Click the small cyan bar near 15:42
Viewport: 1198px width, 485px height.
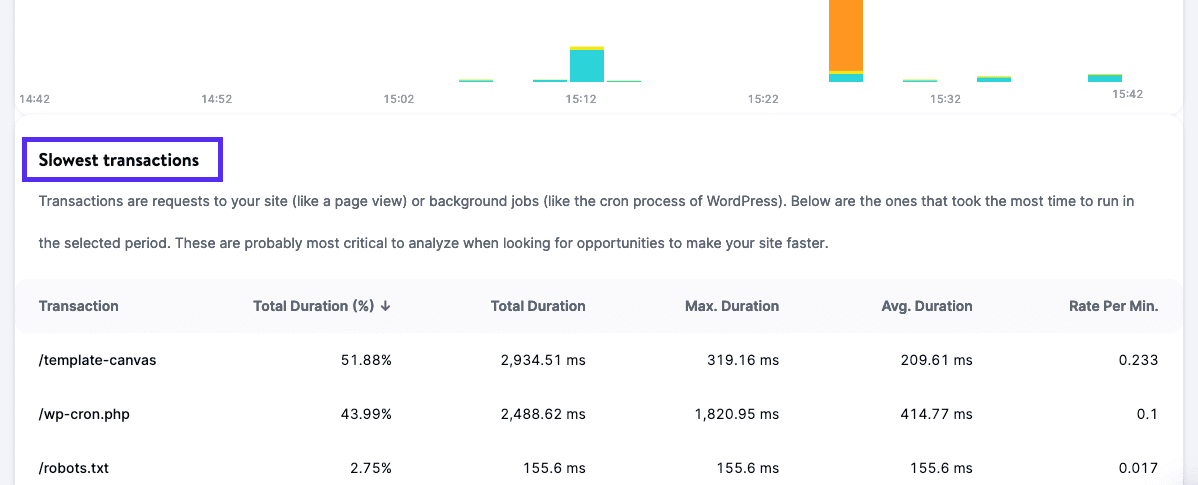click(1105, 78)
